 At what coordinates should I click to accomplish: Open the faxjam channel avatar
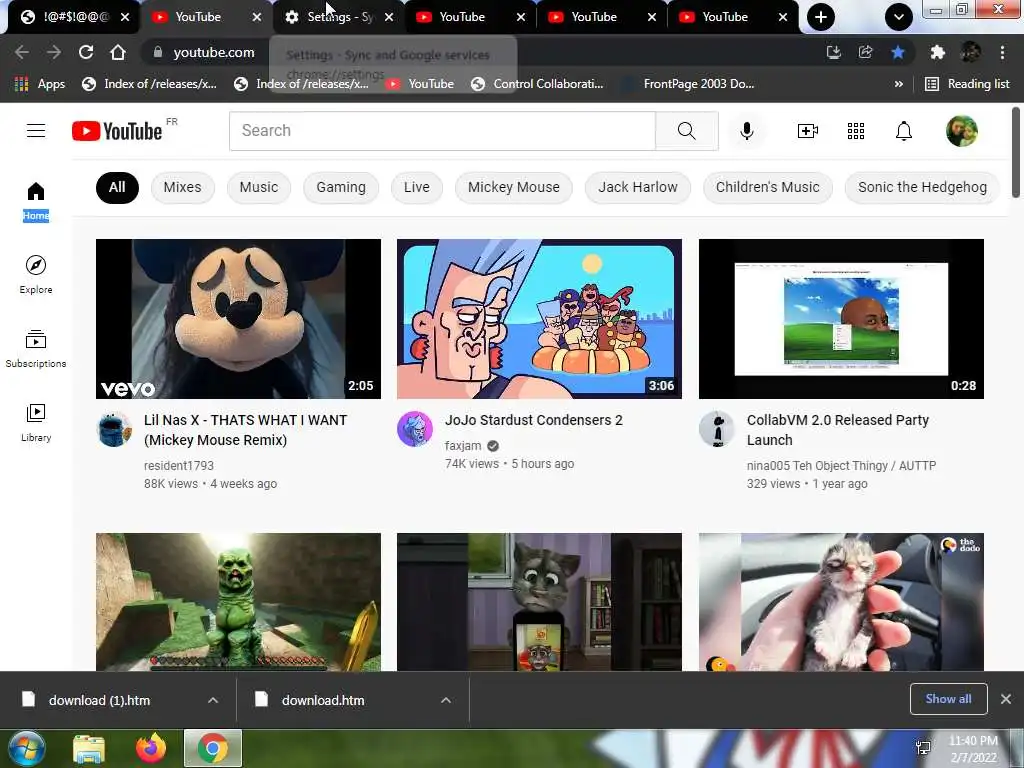(x=415, y=429)
